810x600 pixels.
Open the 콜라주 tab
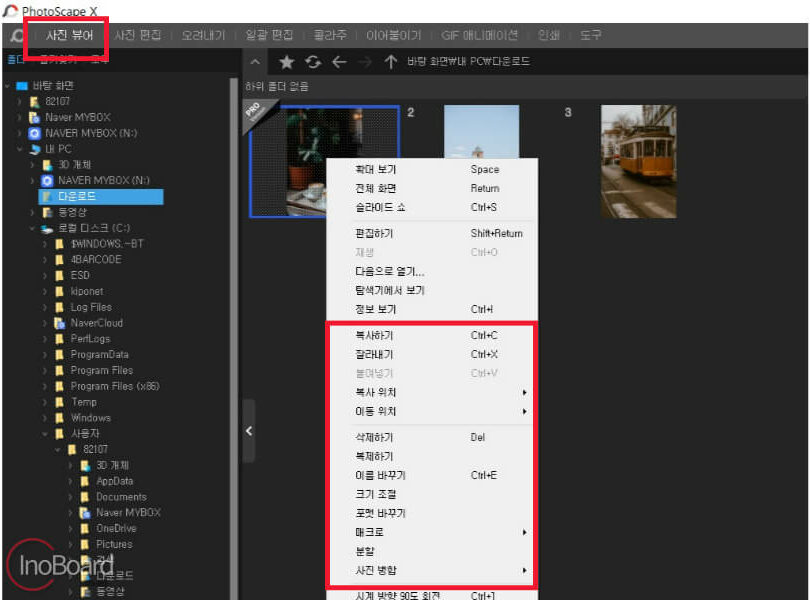coord(330,35)
